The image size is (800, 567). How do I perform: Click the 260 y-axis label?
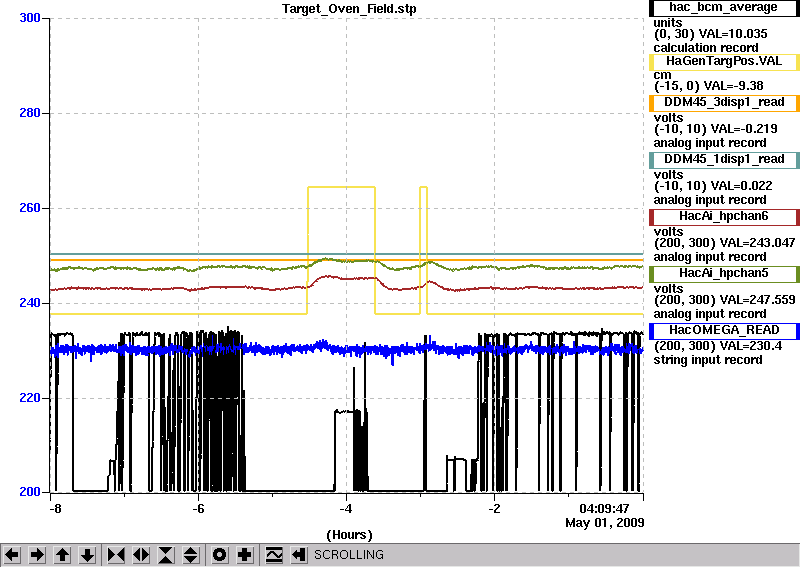pos(30,208)
